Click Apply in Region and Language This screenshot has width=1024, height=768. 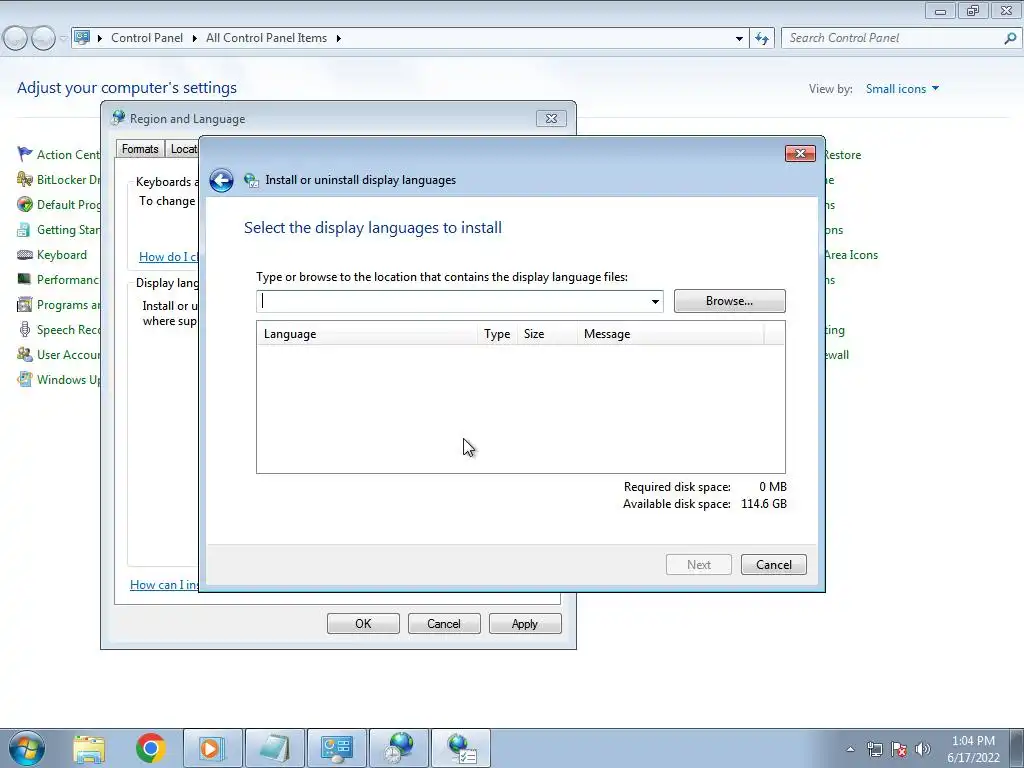(525, 624)
